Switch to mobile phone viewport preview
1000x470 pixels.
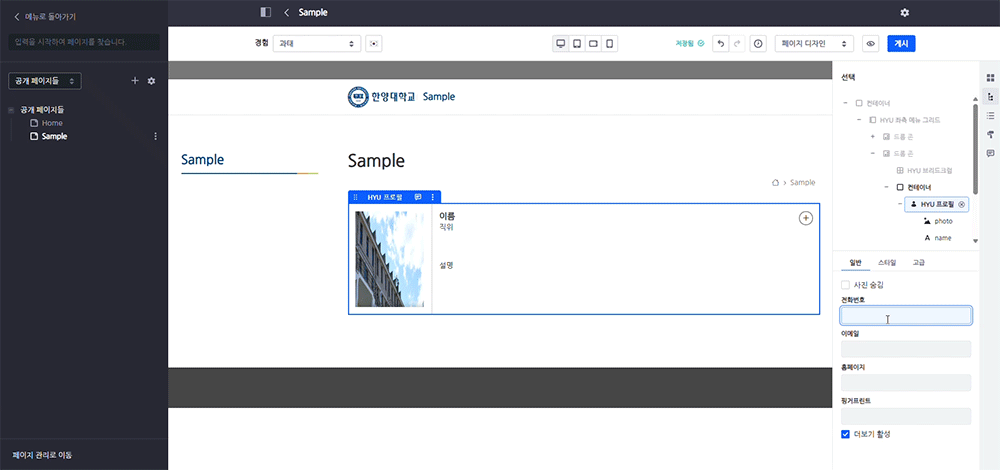(609, 44)
